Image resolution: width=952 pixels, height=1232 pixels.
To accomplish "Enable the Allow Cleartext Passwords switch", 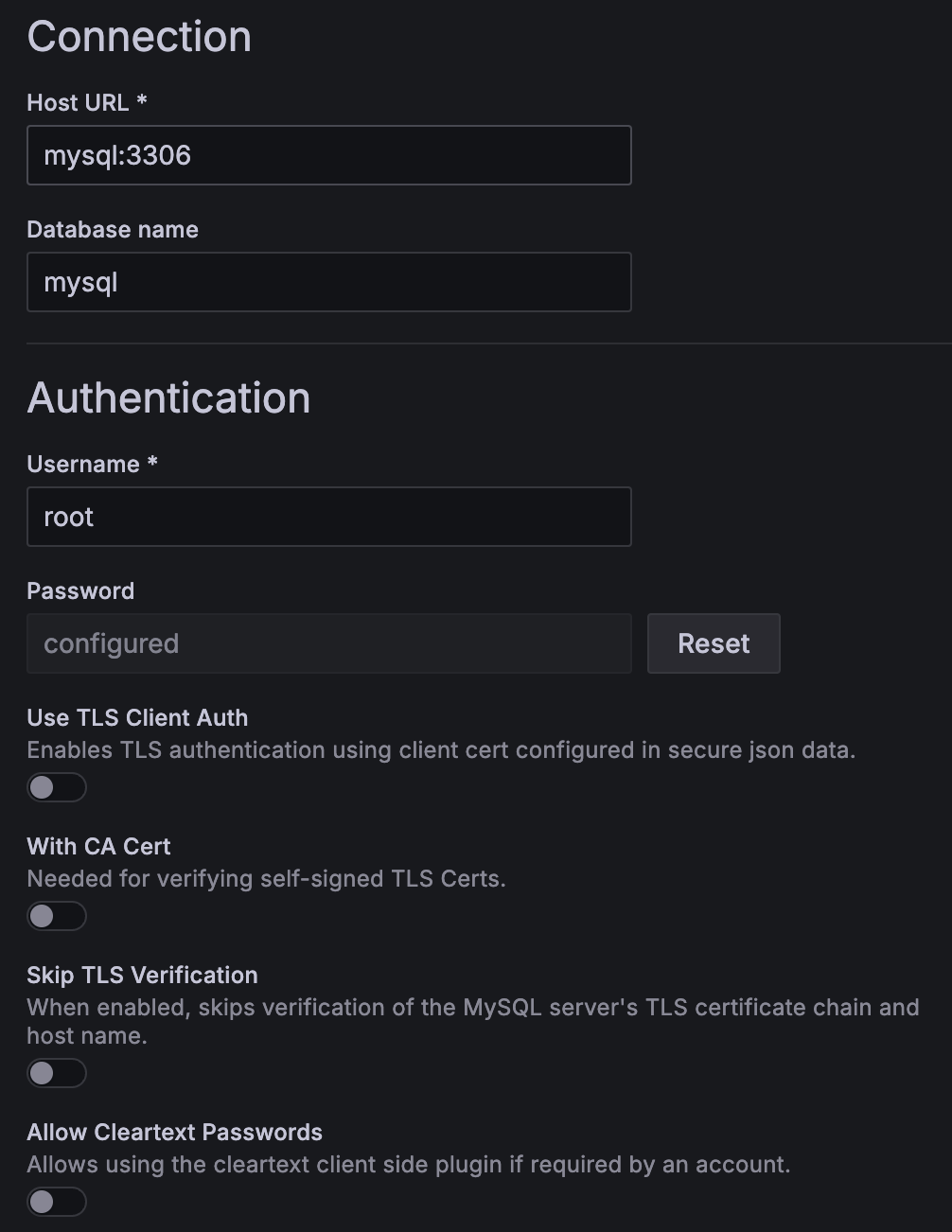I will (57, 1202).
